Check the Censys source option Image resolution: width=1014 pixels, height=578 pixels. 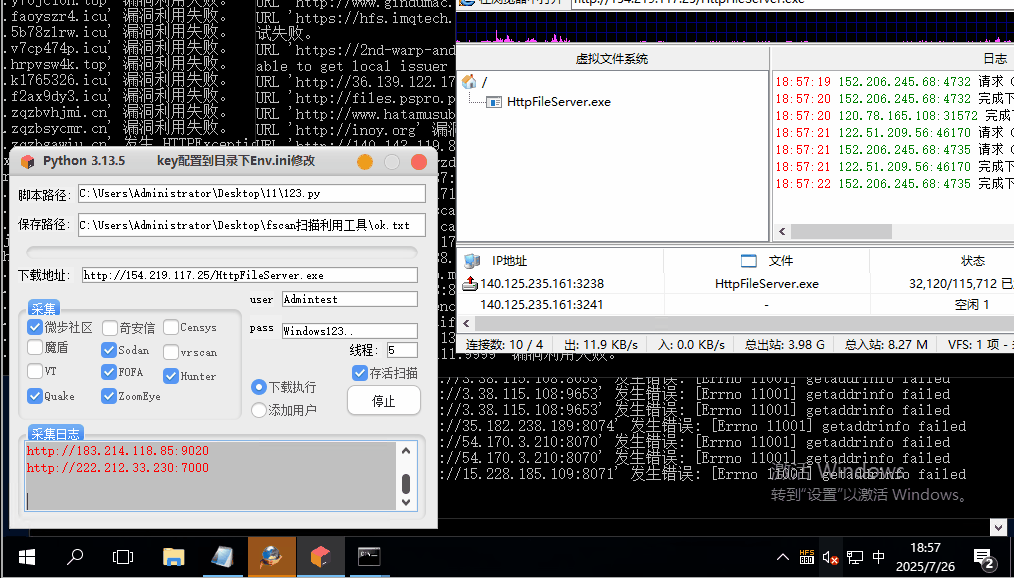[x=171, y=327]
